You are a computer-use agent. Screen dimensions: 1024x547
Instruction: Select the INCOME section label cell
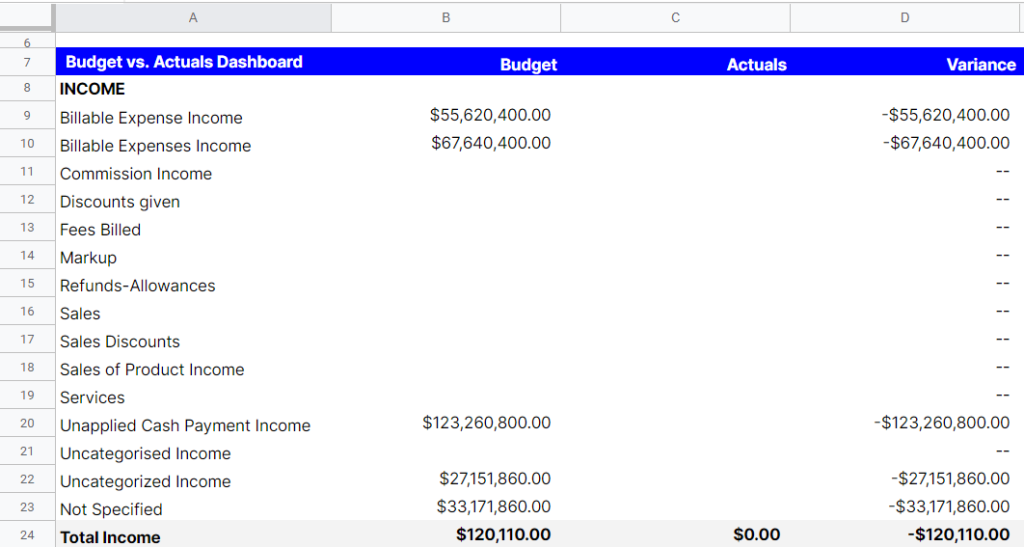click(193, 88)
